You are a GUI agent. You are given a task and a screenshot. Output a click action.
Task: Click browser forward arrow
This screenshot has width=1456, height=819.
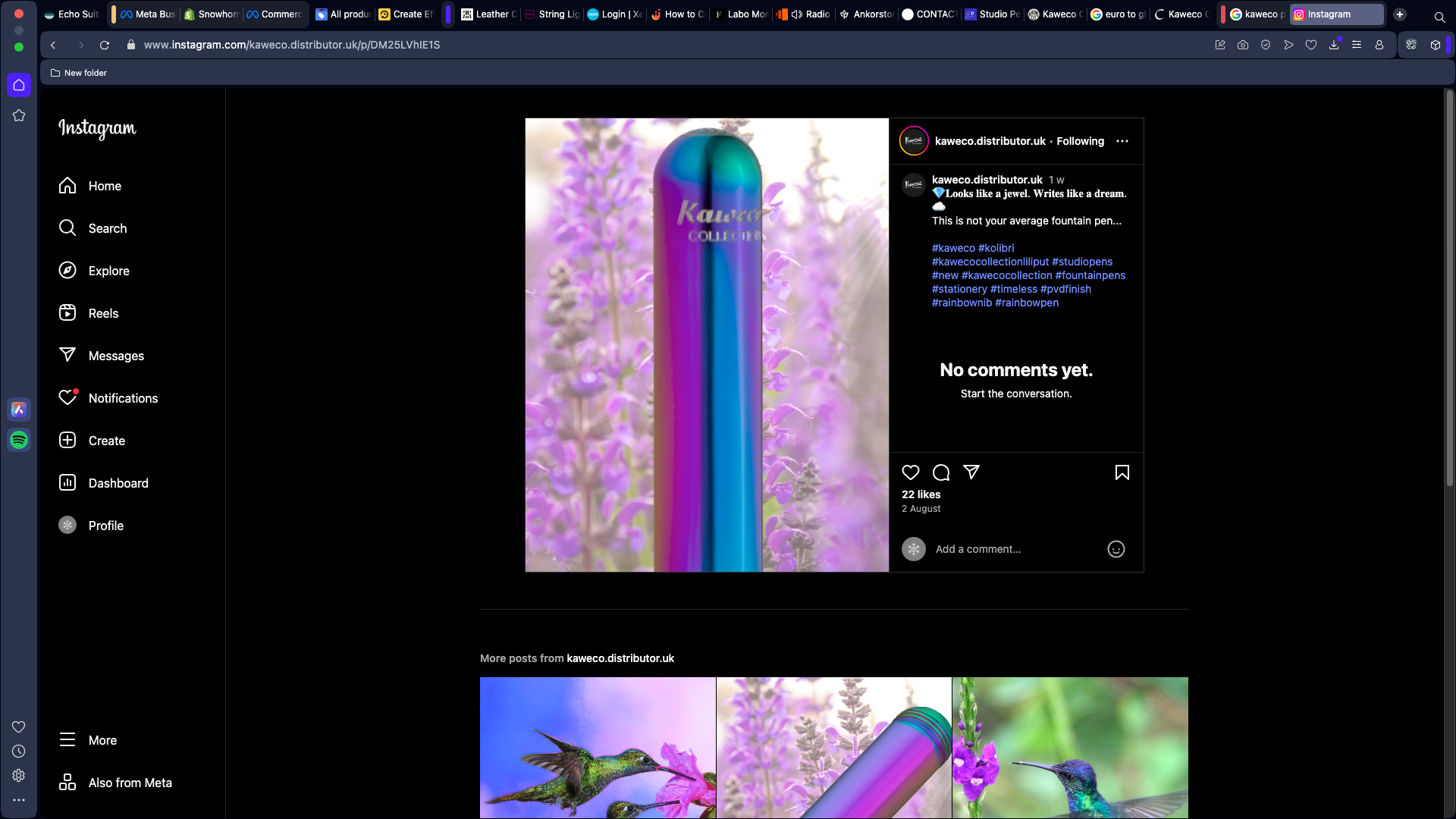[x=80, y=45]
